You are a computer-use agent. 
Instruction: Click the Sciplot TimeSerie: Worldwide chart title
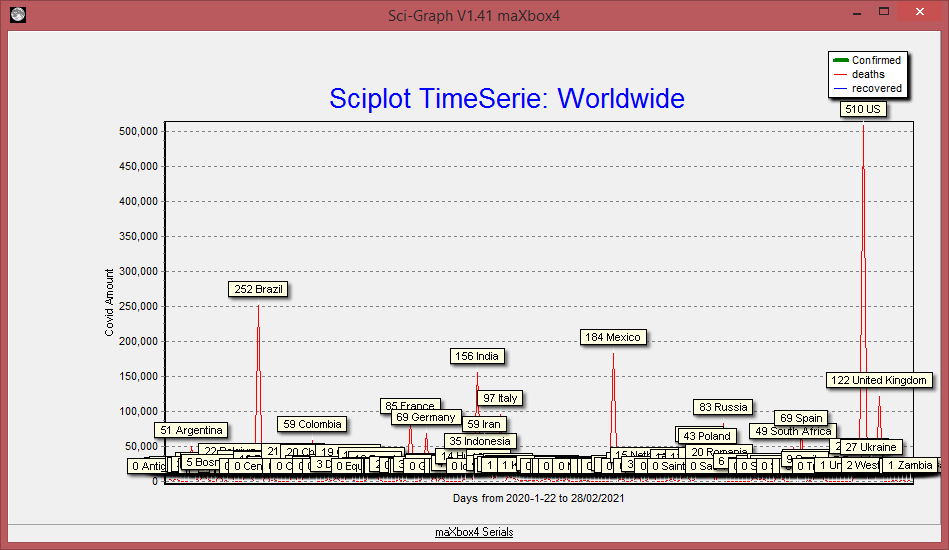click(507, 99)
